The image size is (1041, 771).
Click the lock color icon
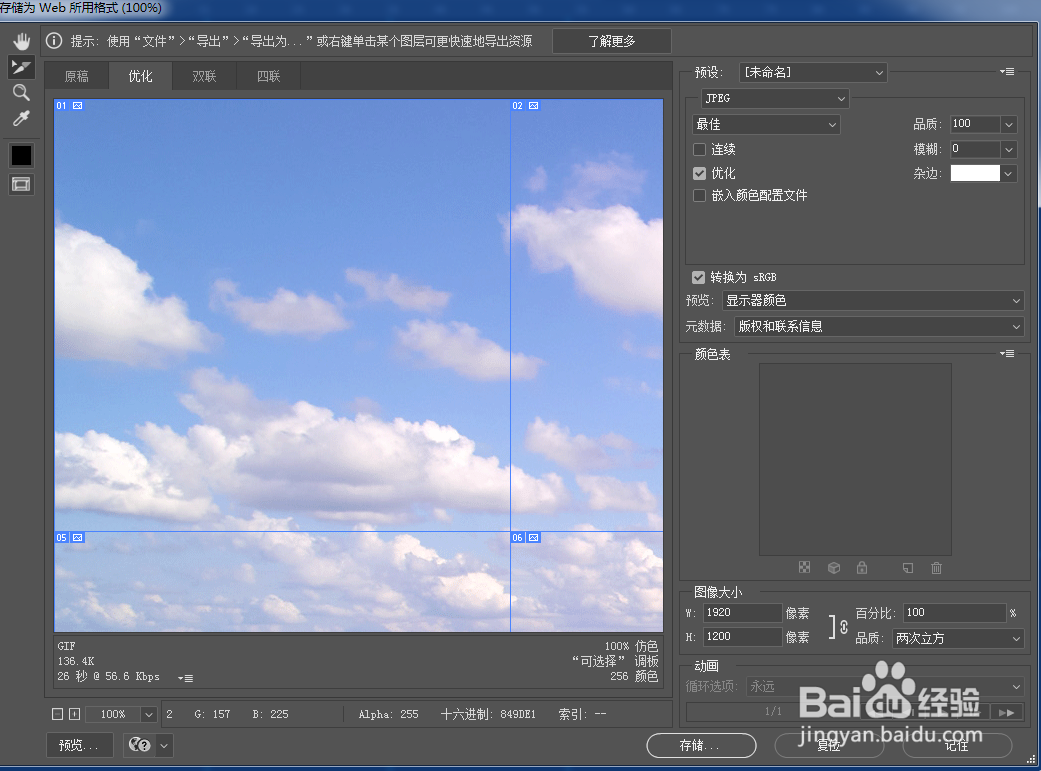click(862, 568)
